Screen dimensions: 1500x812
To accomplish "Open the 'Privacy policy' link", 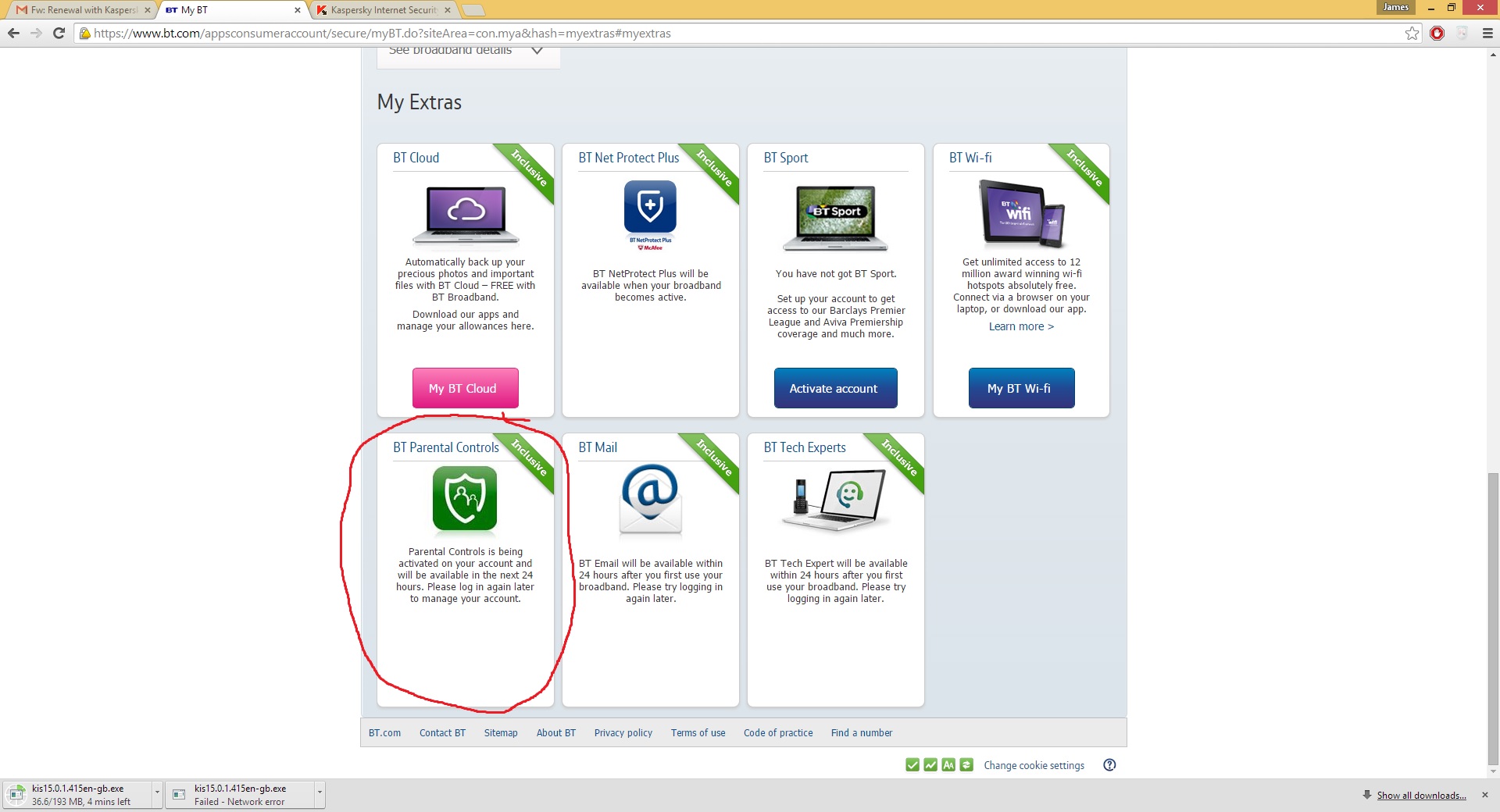I will [x=623, y=732].
